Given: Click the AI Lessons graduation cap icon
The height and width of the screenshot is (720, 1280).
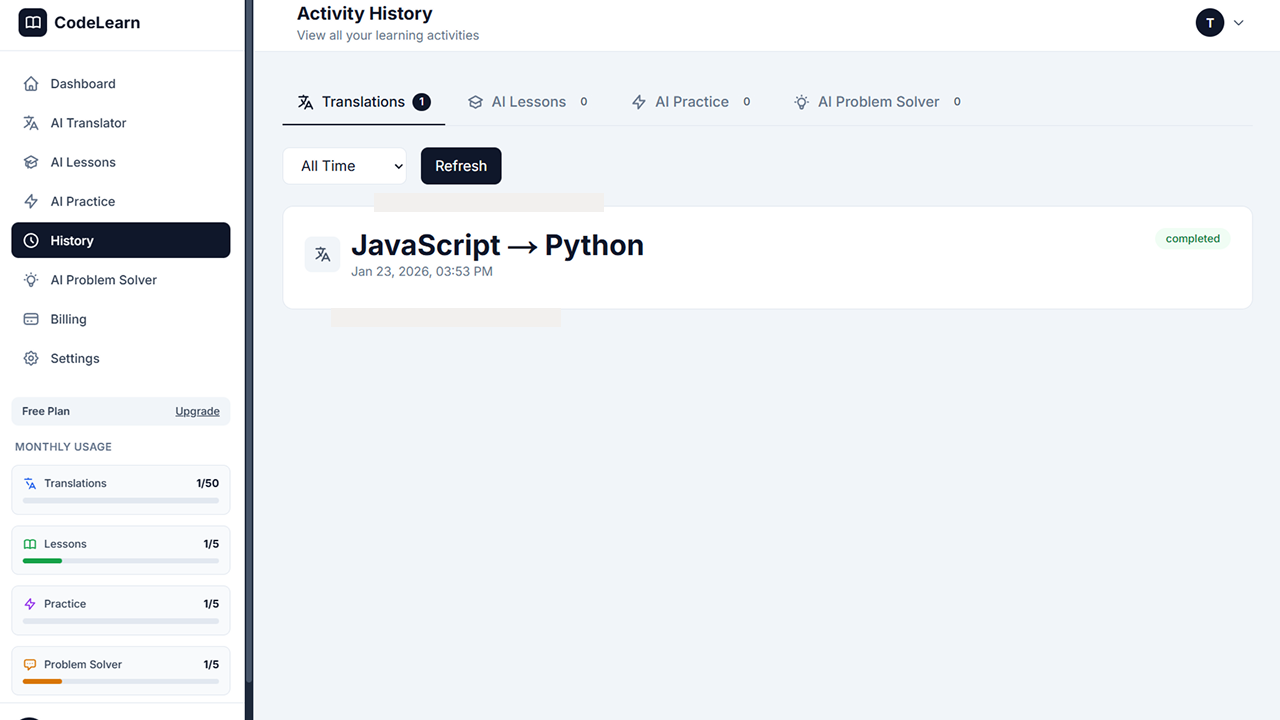Looking at the screenshot, I should click(x=31, y=162).
